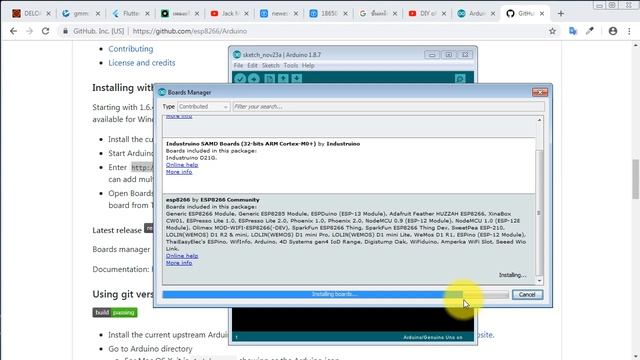The image size is (640, 360).
Task: Open the Arduino Serial Monitor icon
Action: (x=460, y=79)
